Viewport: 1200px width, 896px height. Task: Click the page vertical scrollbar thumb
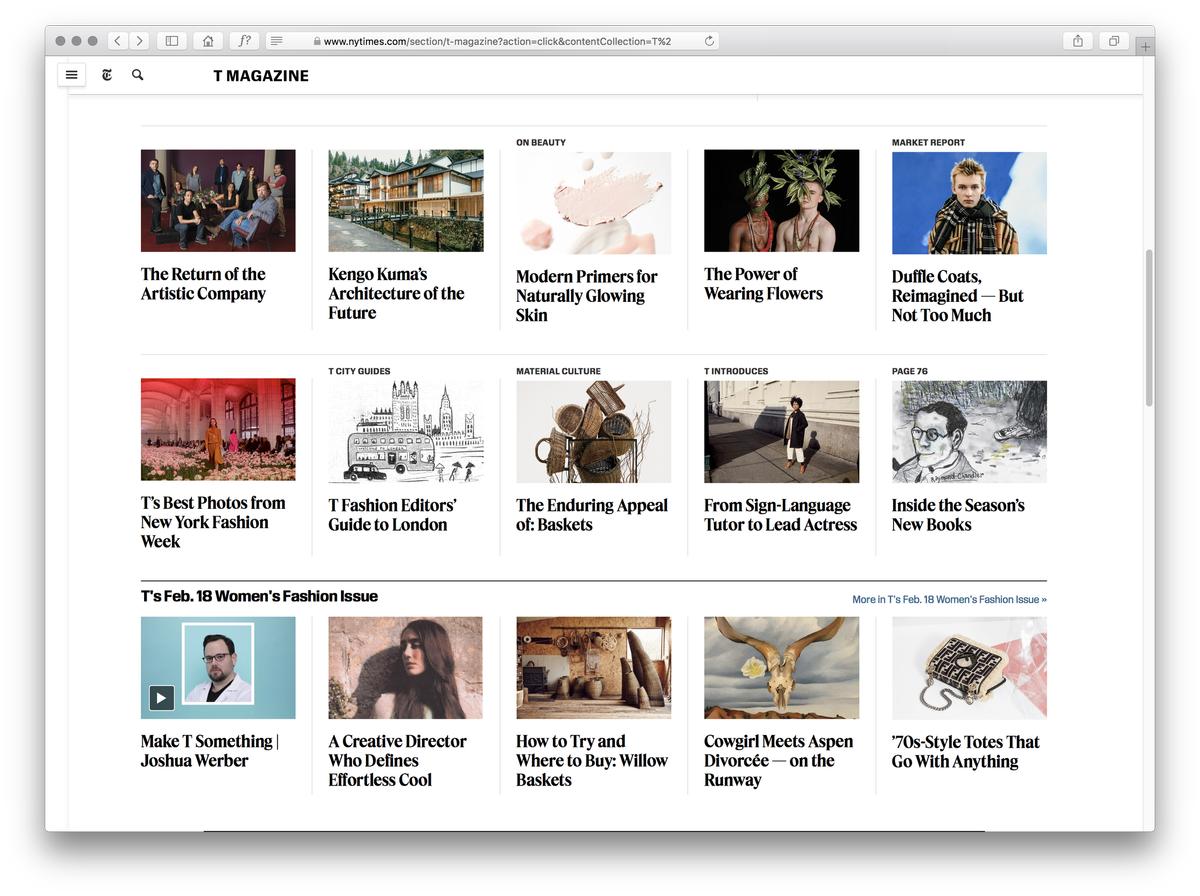coord(1149,328)
